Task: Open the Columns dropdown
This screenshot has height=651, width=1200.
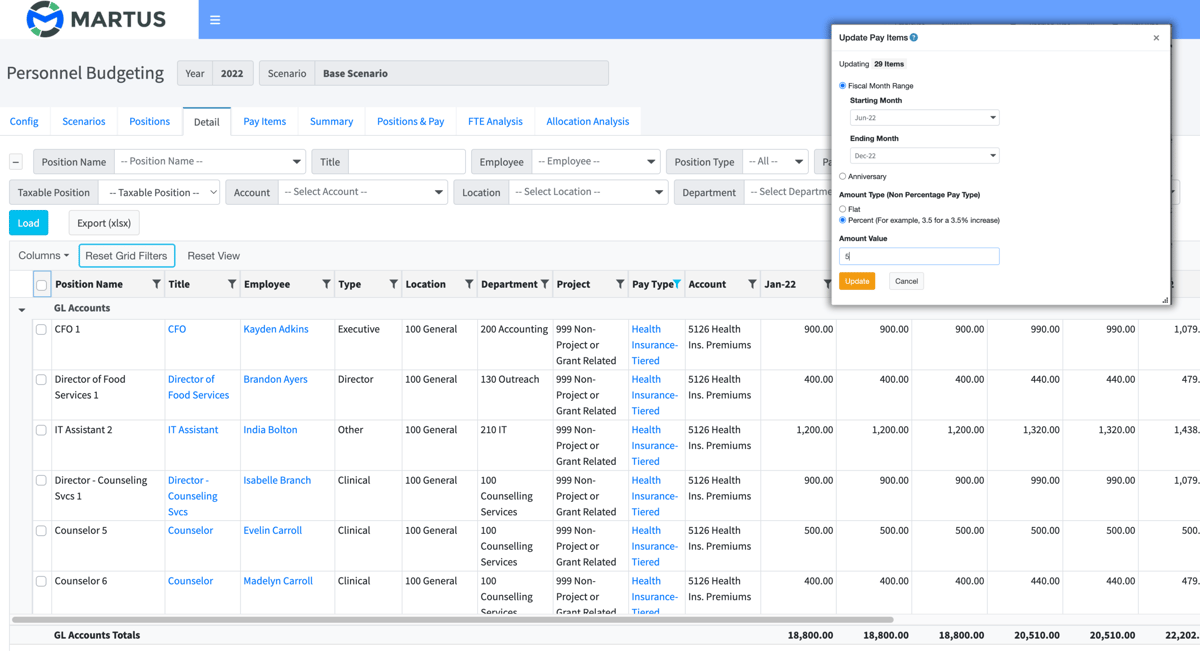Action: (43, 255)
